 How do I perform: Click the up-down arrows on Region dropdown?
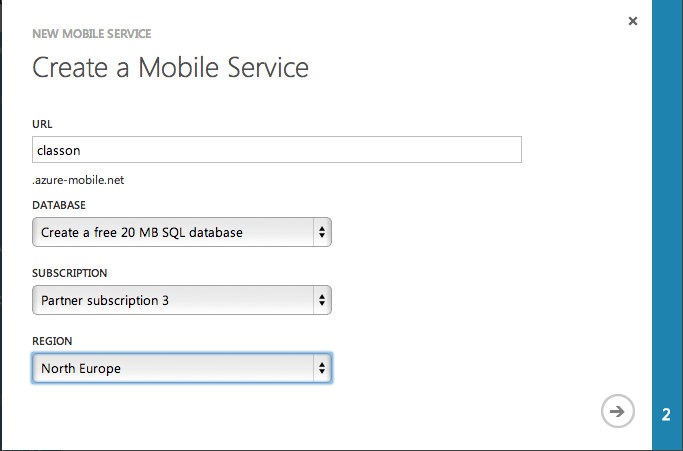pyautogui.click(x=321, y=369)
